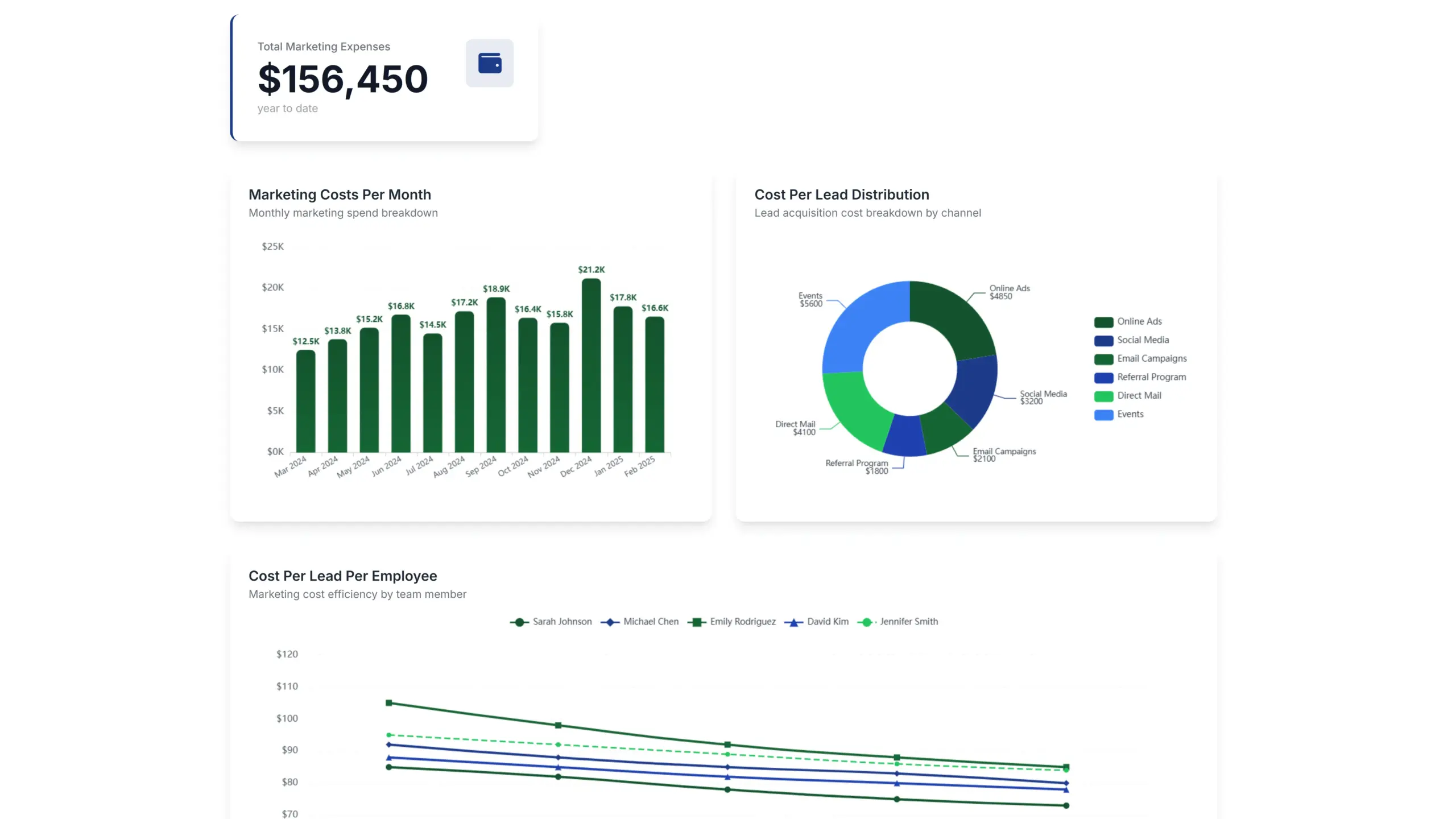Screen dimensions: 1456x819
Task: Click the 'Monthly marketing spend breakdown' subtitle
Action: tap(343, 213)
